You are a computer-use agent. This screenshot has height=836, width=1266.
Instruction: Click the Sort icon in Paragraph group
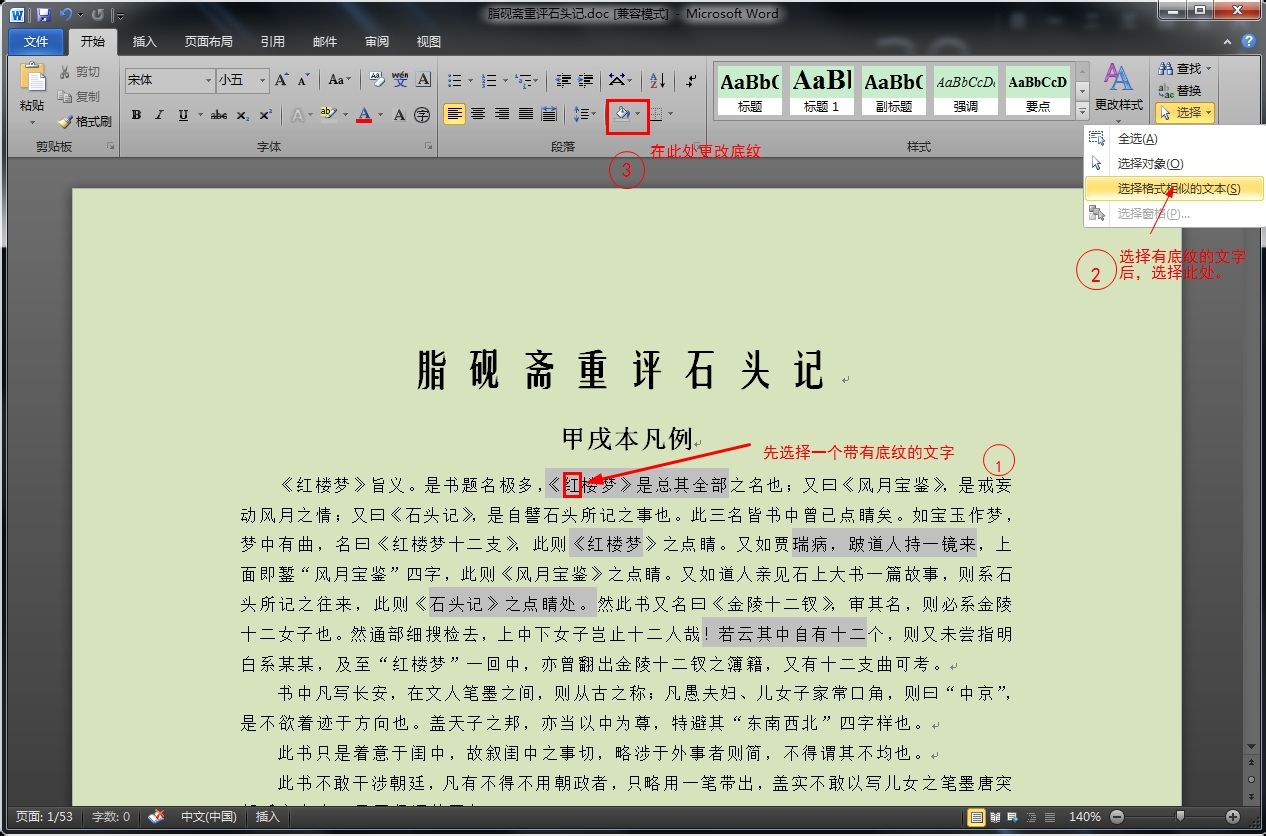pyautogui.click(x=657, y=82)
